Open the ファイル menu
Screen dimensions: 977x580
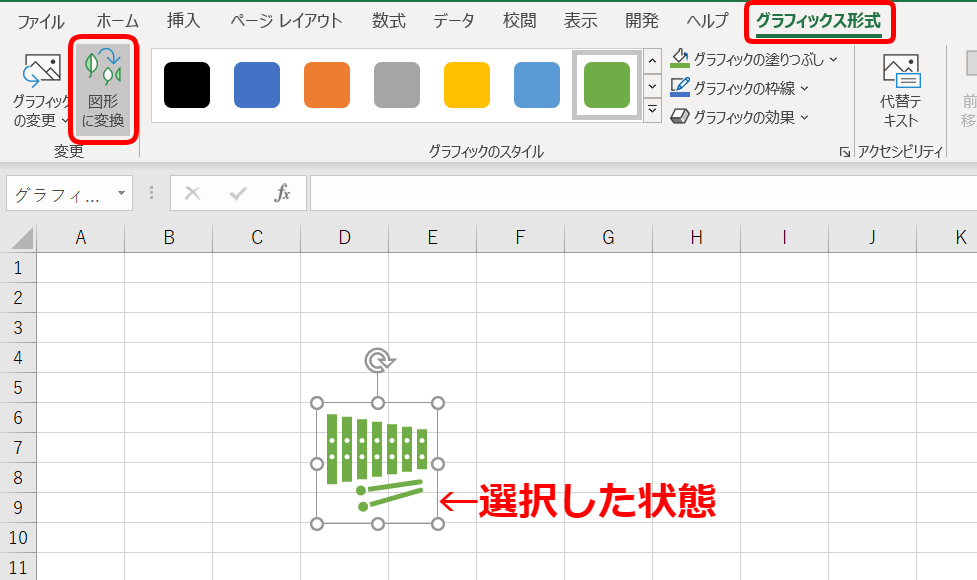point(40,19)
